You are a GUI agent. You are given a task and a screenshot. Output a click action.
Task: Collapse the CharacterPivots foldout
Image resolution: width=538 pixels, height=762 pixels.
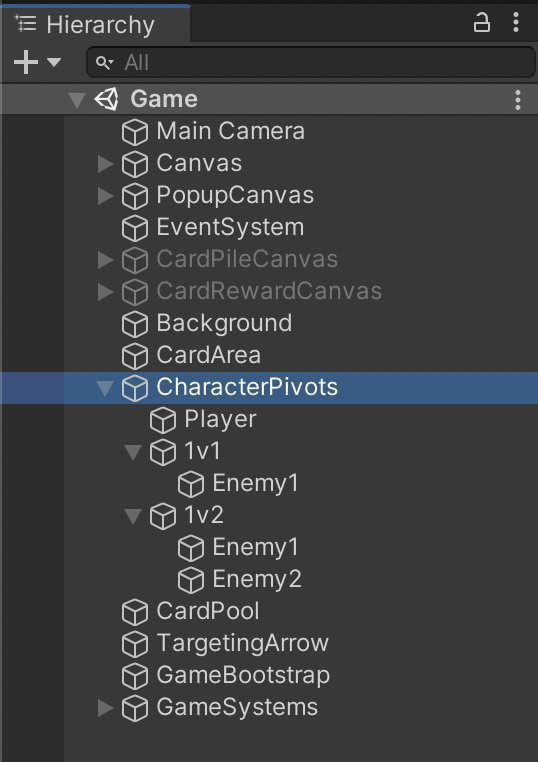point(104,388)
